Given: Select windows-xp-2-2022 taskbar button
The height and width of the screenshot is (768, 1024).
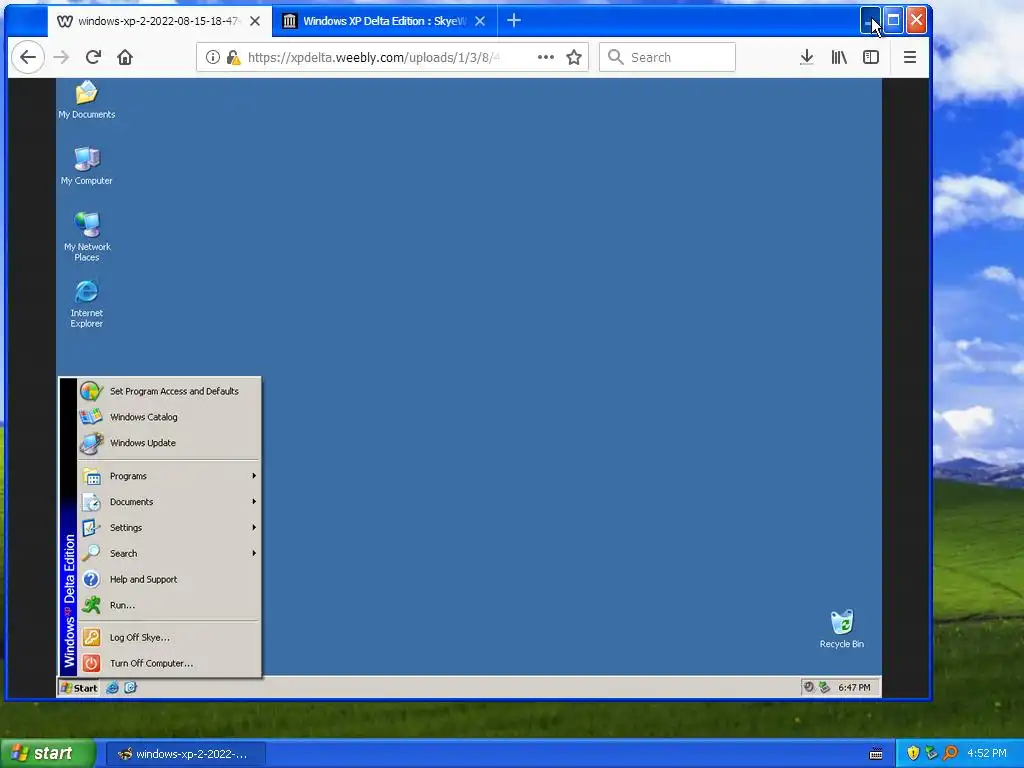Looking at the screenshot, I should pyautogui.click(x=185, y=754).
